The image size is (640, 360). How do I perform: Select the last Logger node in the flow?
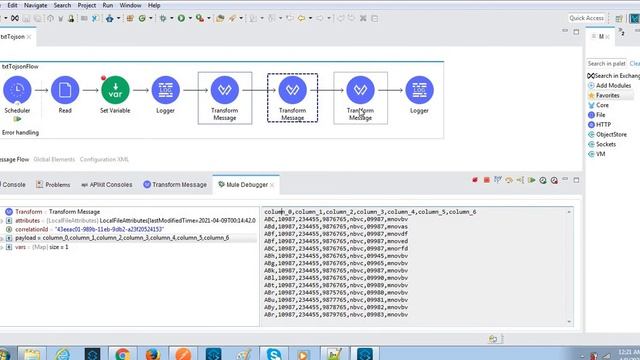pos(419,90)
